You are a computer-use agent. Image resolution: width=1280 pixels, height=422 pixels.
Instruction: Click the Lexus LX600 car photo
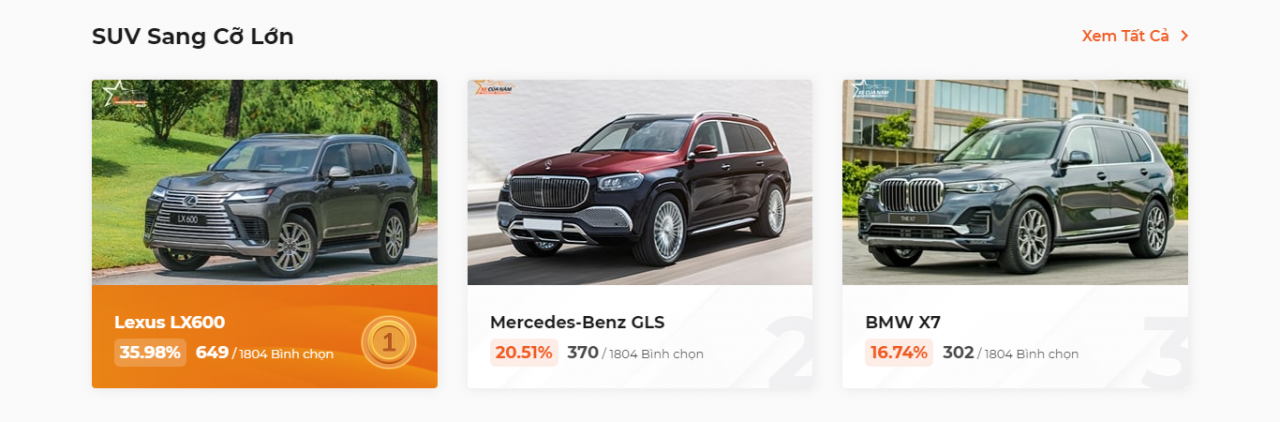[265, 182]
